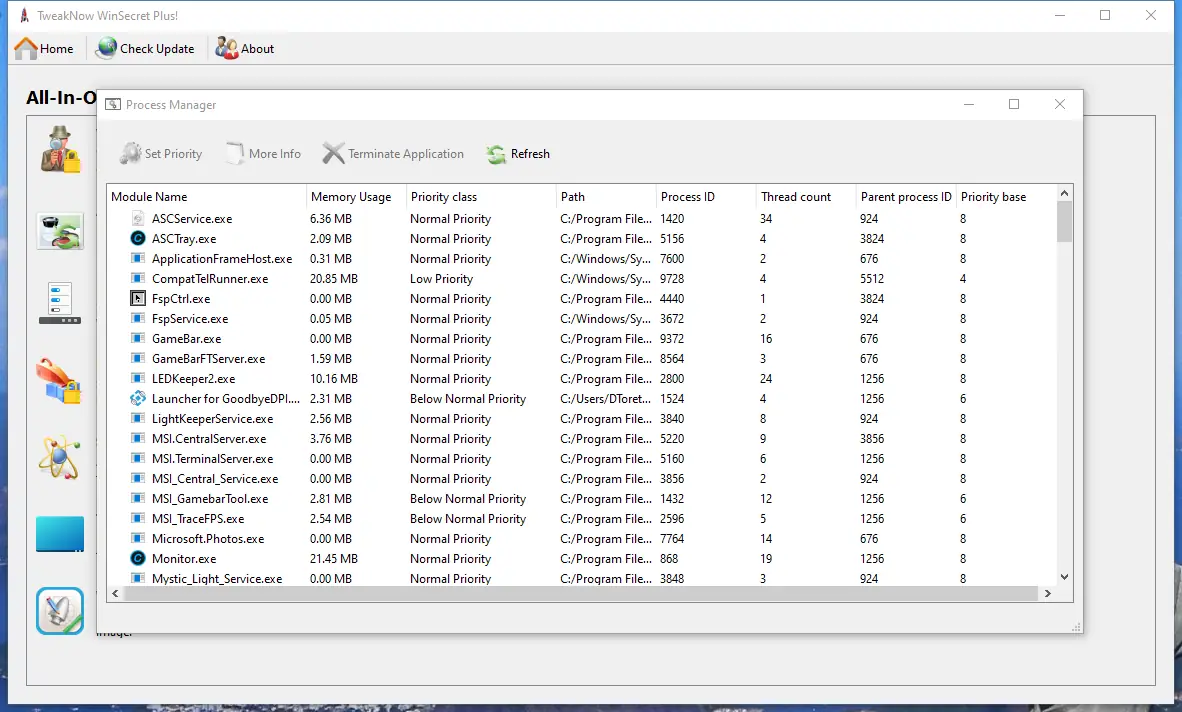Click the FspCtrl.exe process icon
Screen dimensions: 1182x712
138,298
